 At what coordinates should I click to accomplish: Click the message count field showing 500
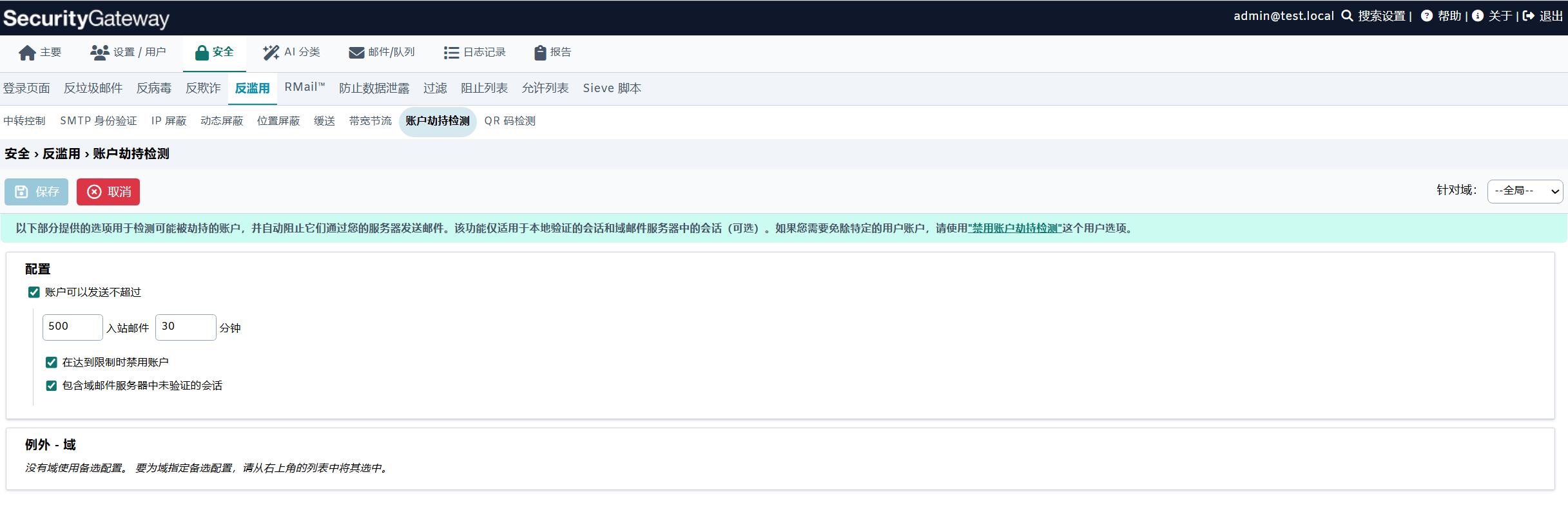click(x=73, y=327)
